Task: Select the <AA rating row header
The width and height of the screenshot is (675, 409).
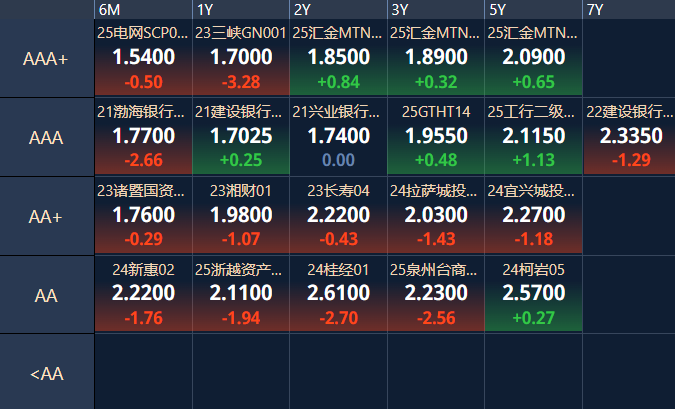Action: coord(47,374)
